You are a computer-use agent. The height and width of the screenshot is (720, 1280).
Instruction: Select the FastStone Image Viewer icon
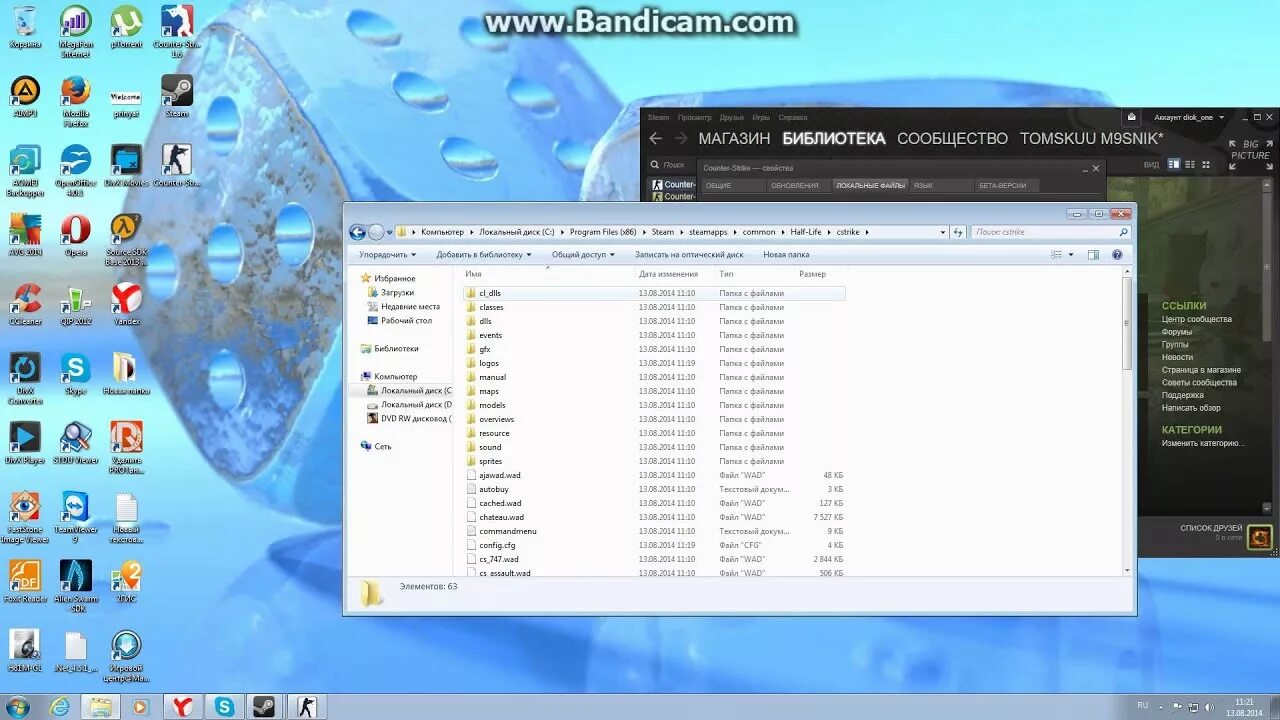coord(25,518)
